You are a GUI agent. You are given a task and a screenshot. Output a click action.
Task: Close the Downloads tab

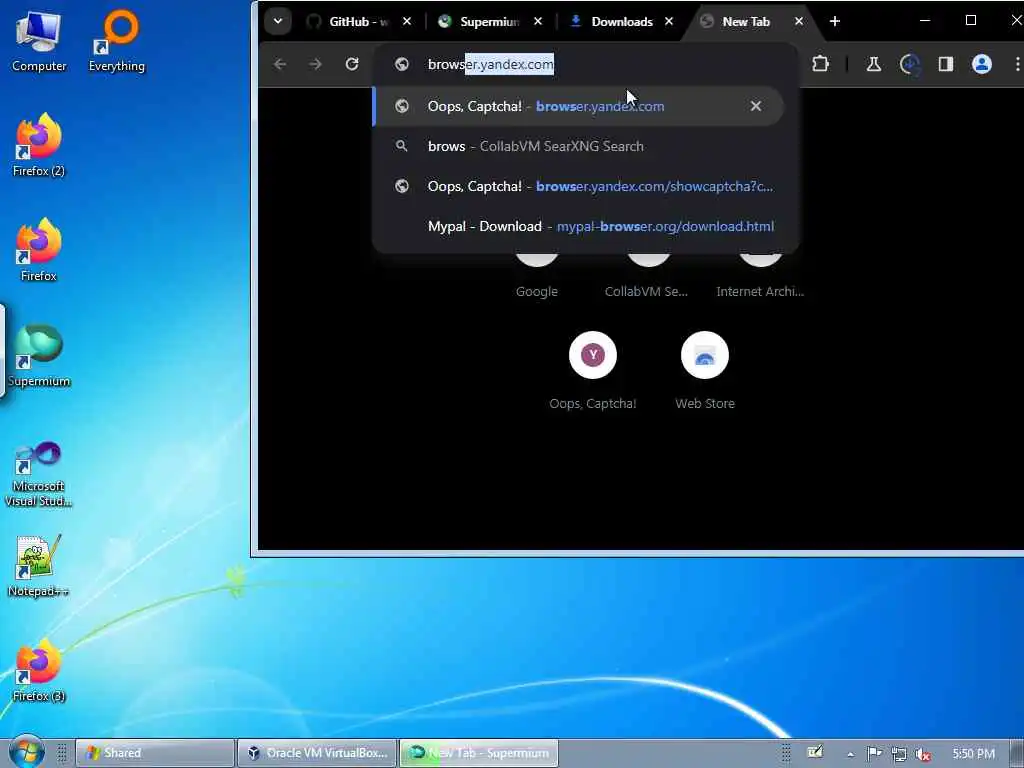pyautogui.click(x=669, y=22)
